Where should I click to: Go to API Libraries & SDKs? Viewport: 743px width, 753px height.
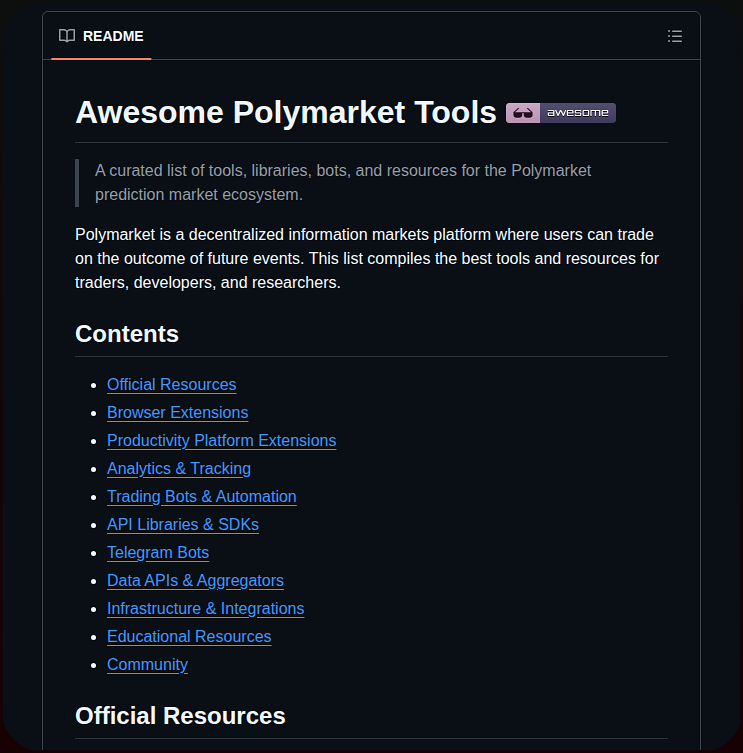pos(183,524)
